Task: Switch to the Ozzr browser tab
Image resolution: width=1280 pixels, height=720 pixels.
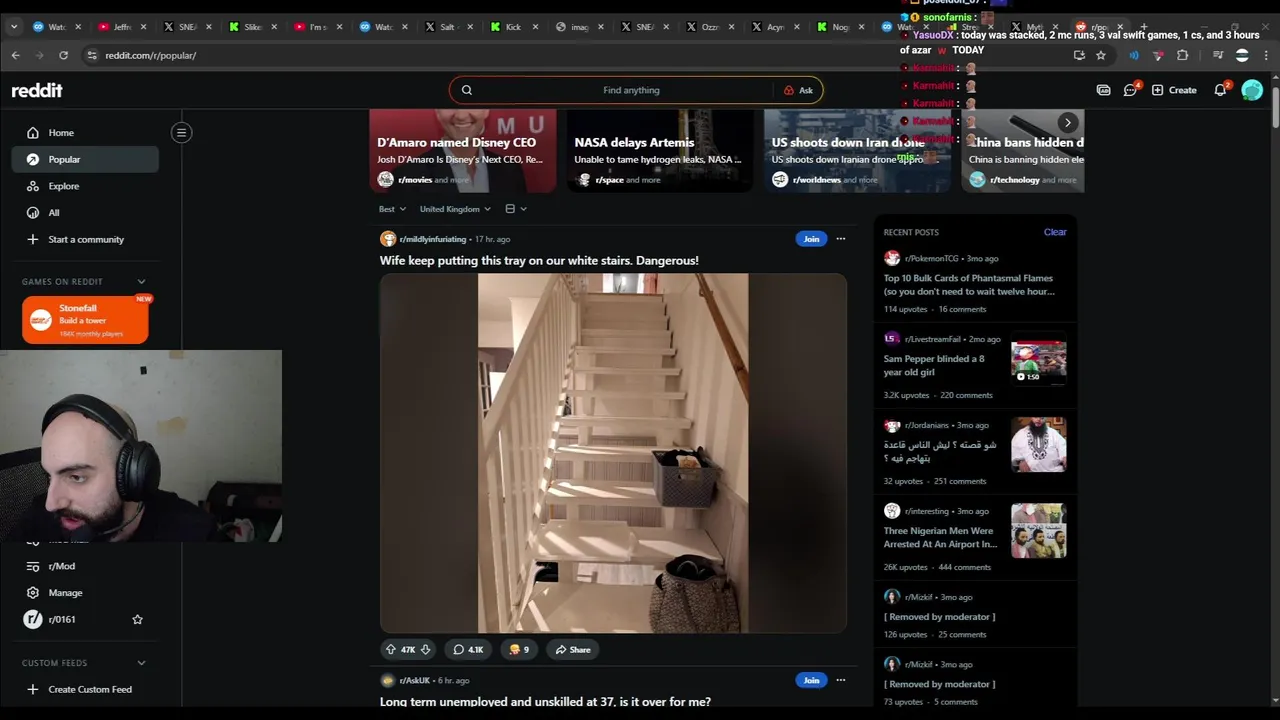Action: coord(714,27)
